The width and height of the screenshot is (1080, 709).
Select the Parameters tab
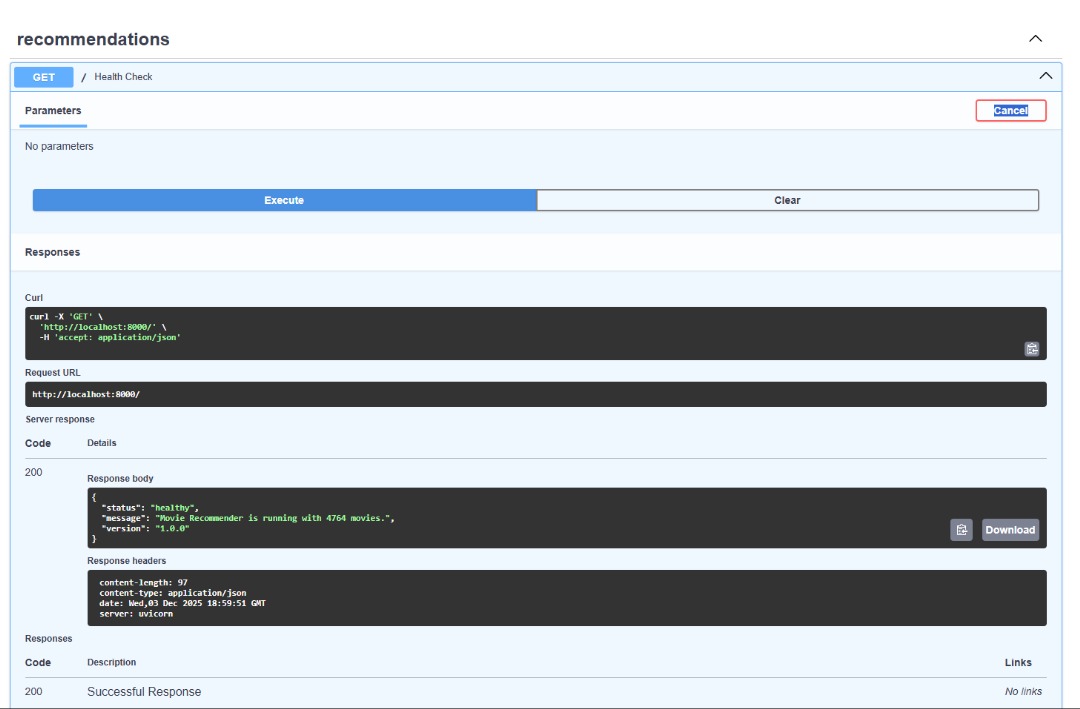coord(52,110)
